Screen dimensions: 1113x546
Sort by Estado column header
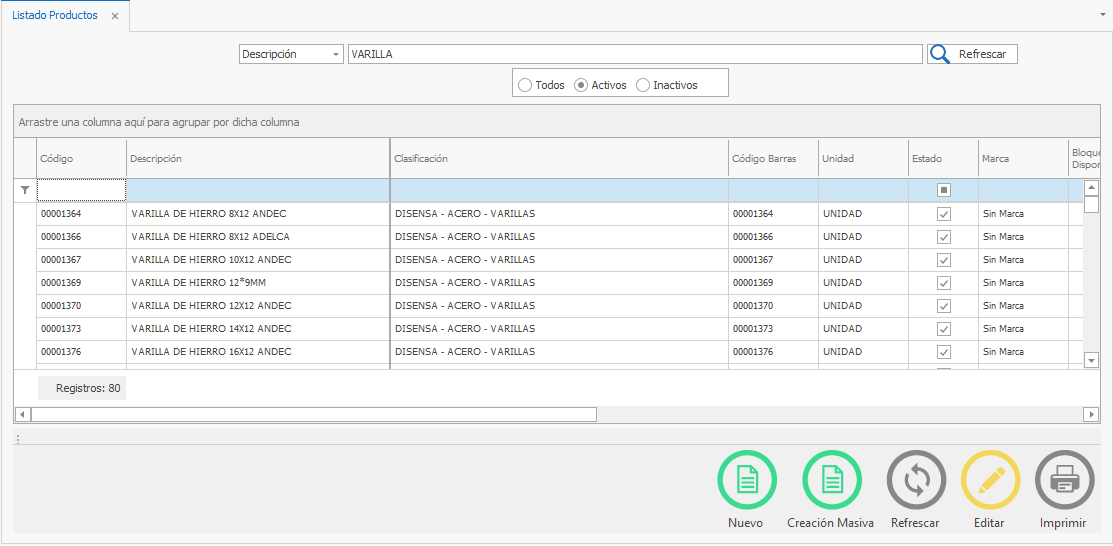pos(943,158)
